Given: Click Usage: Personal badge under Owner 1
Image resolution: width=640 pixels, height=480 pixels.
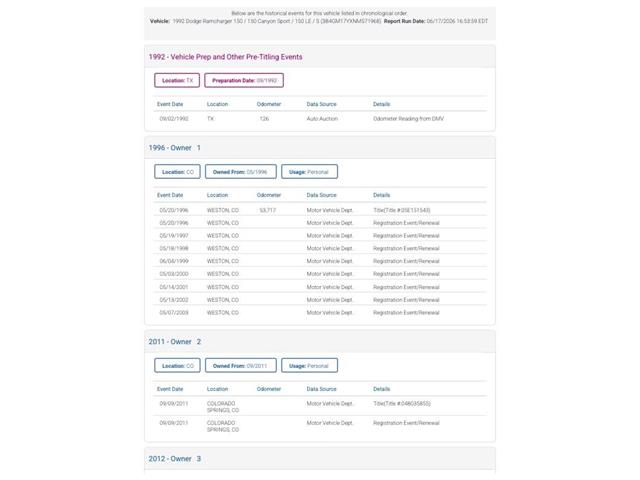Looking at the screenshot, I should pyautogui.click(x=309, y=172).
